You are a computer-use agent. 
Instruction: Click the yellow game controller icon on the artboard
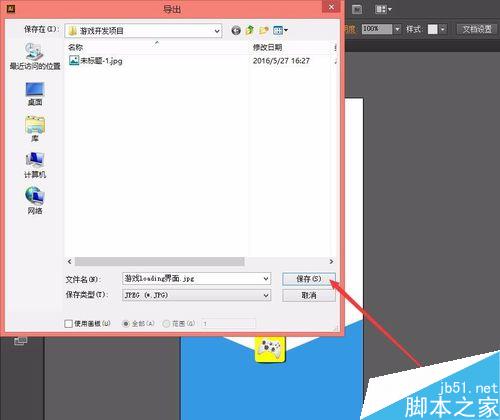pyautogui.click(x=271, y=349)
